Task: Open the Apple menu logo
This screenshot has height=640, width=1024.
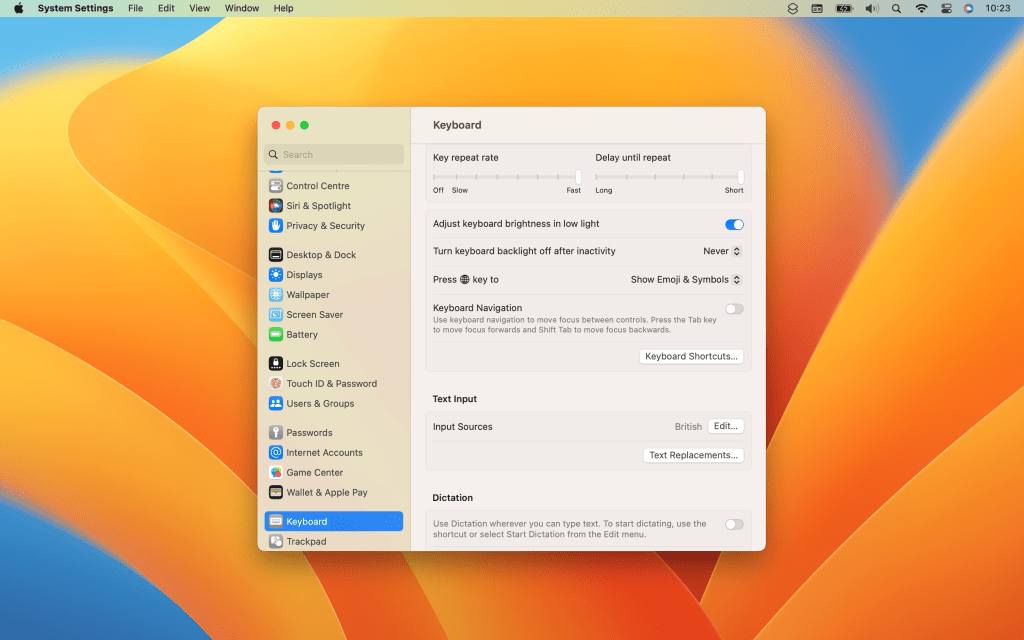Action: click(19, 8)
